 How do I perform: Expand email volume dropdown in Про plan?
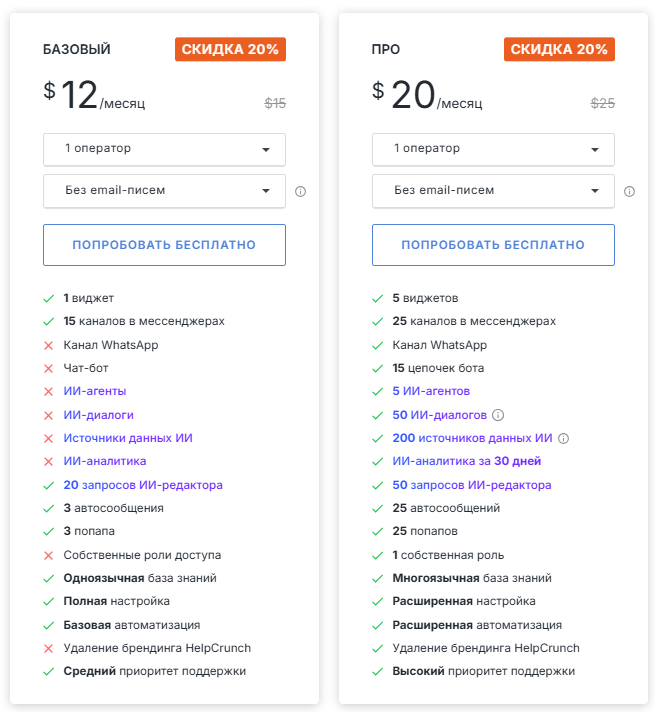(493, 190)
